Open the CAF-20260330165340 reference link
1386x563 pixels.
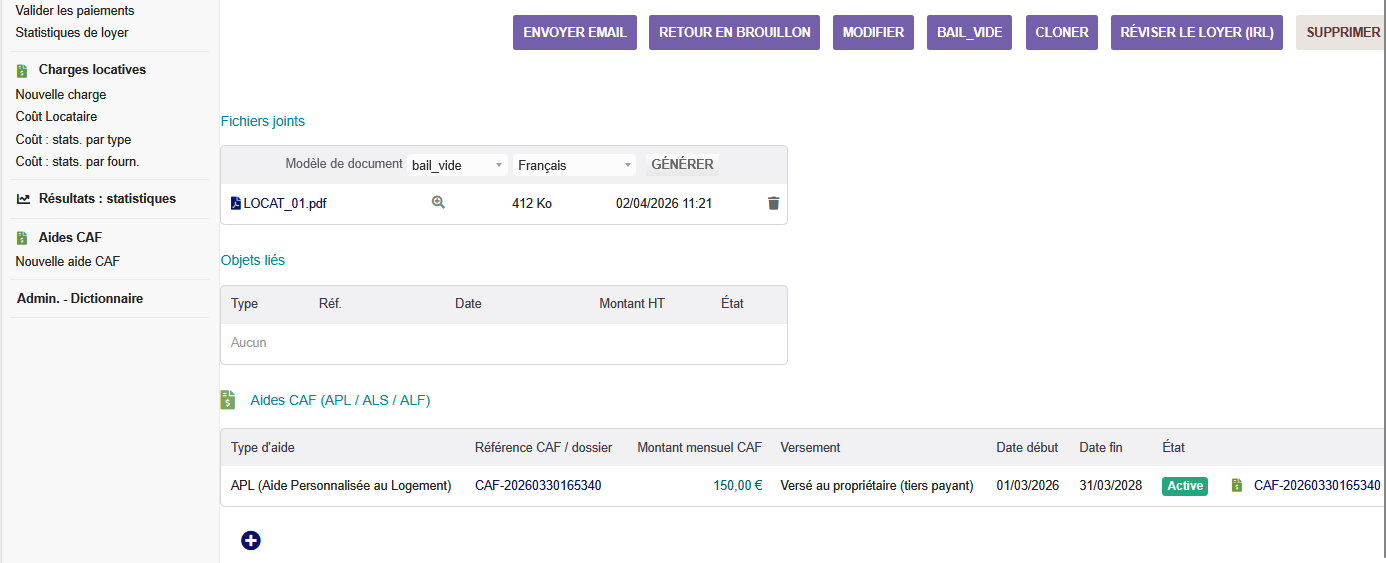click(538, 486)
